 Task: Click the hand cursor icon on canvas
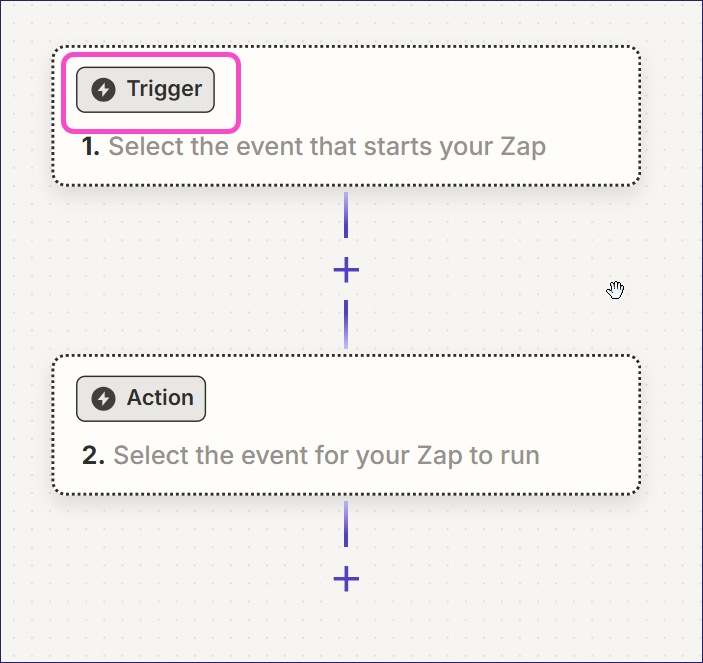click(x=615, y=290)
